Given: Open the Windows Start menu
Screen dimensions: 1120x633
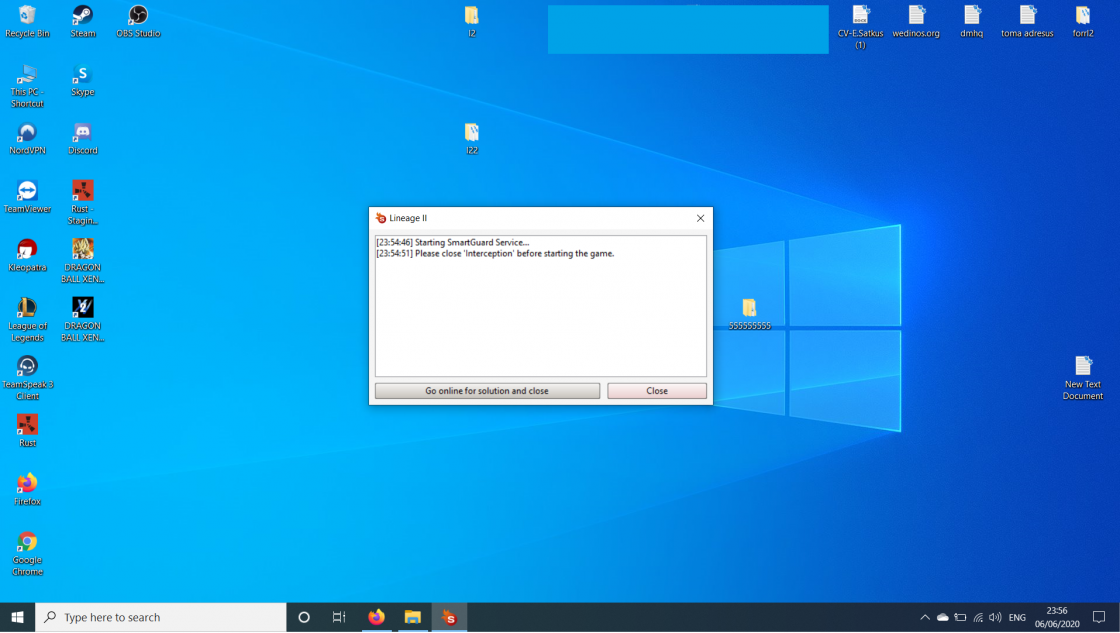Looking at the screenshot, I should tap(17, 617).
